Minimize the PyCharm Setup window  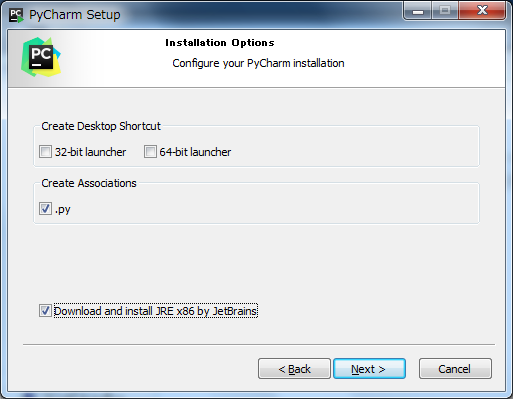(x=418, y=11)
